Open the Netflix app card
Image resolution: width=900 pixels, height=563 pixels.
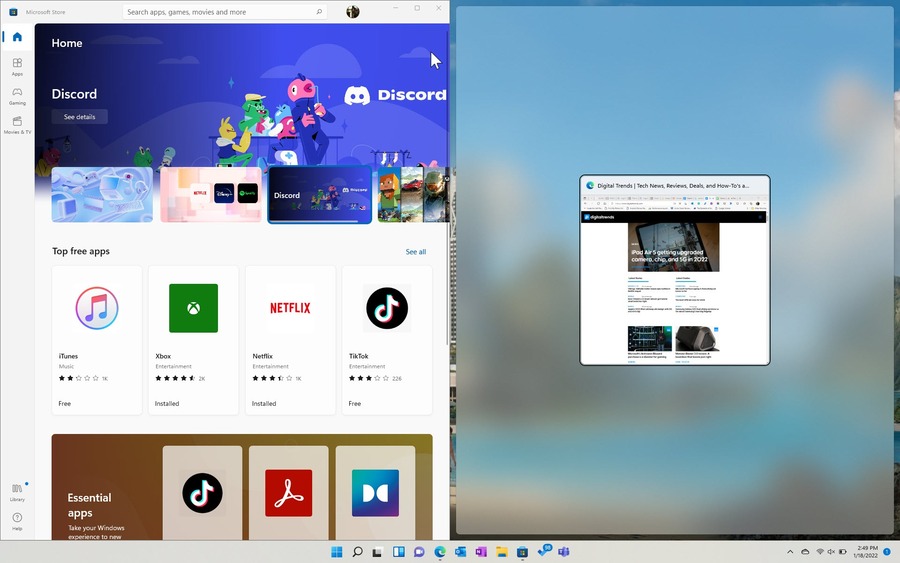(x=290, y=340)
